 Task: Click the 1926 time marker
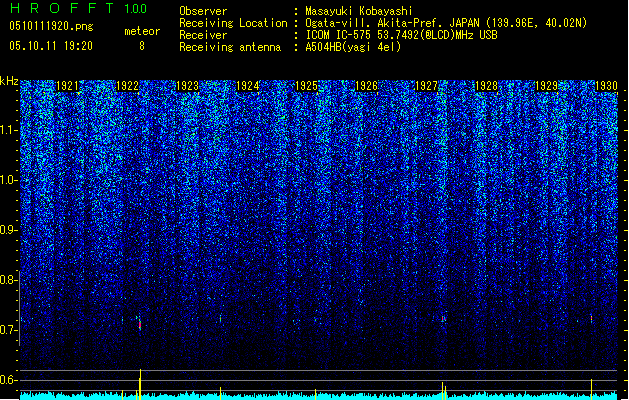367,86
